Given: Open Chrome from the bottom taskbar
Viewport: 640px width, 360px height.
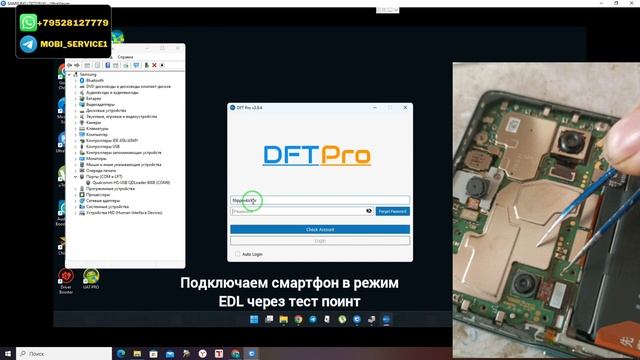Looking at the screenshot, I should click(236, 353).
